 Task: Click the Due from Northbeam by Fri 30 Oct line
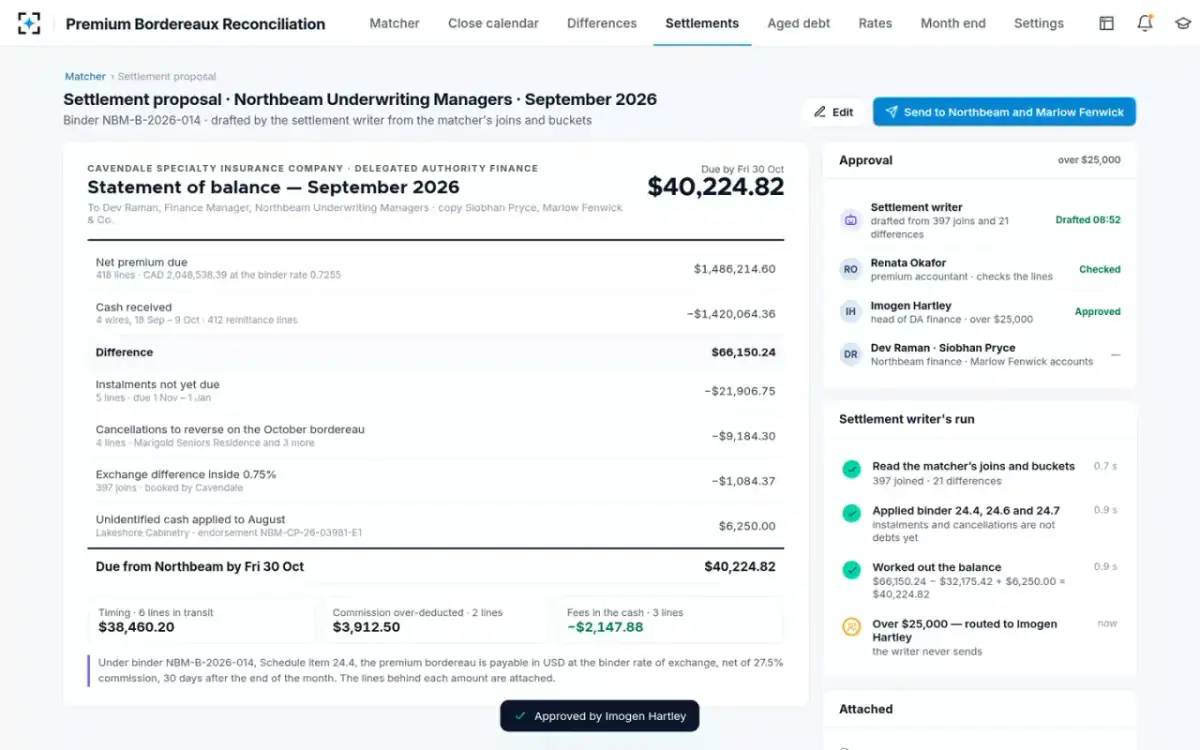(x=436, y=567)
